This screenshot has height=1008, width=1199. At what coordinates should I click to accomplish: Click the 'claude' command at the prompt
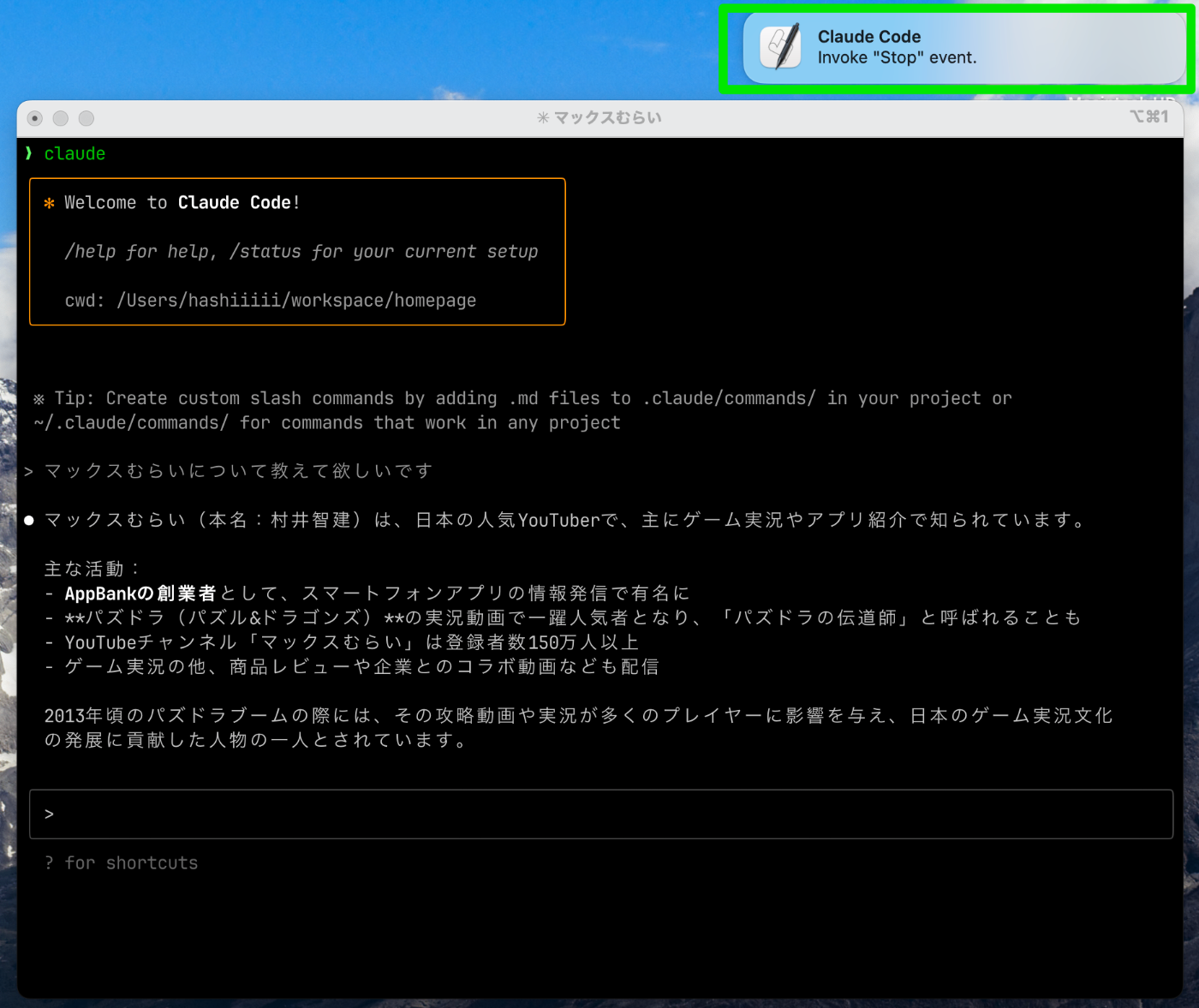click(x=75, y=154)
